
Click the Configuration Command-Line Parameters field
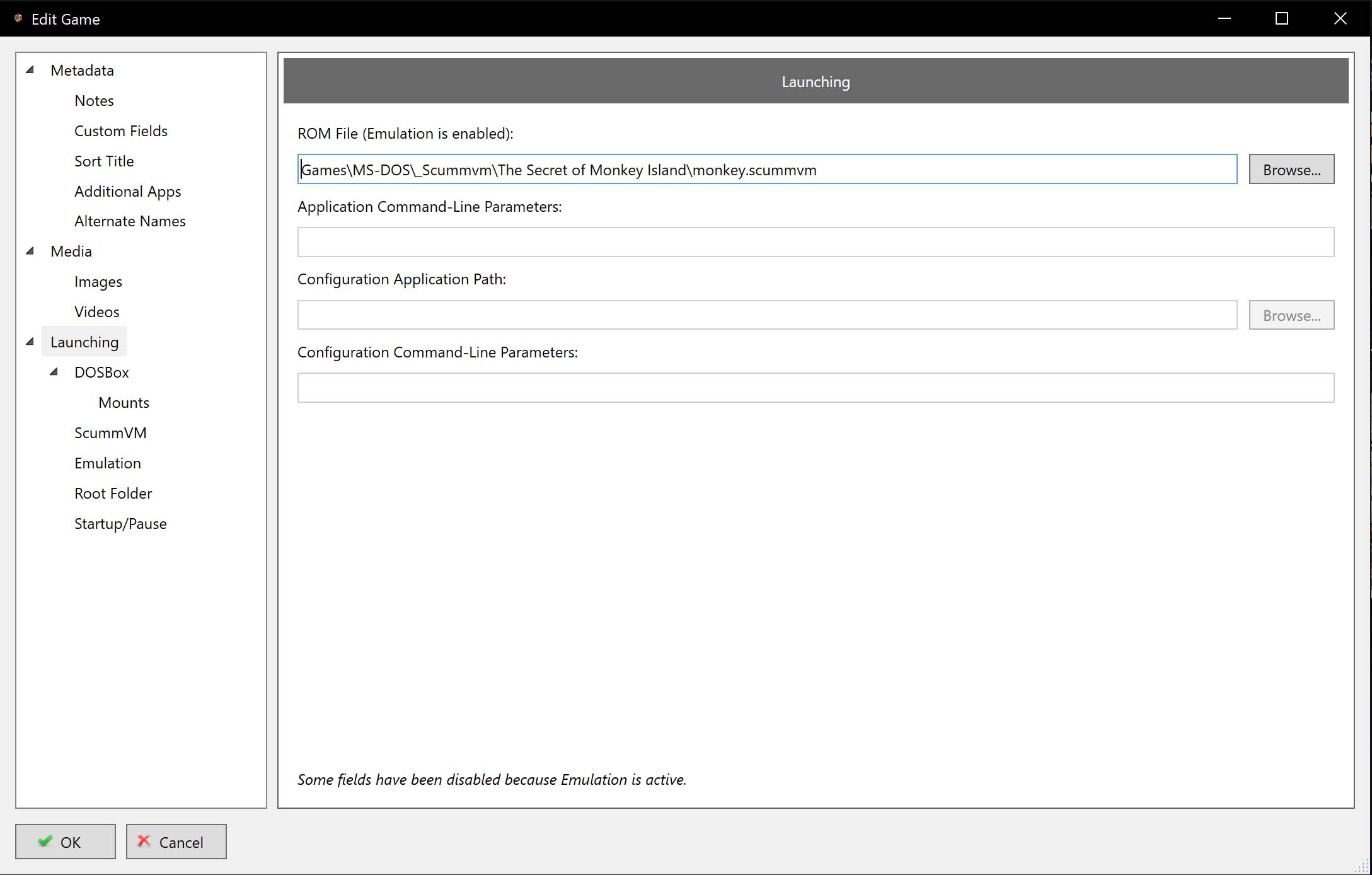point(816,388)
